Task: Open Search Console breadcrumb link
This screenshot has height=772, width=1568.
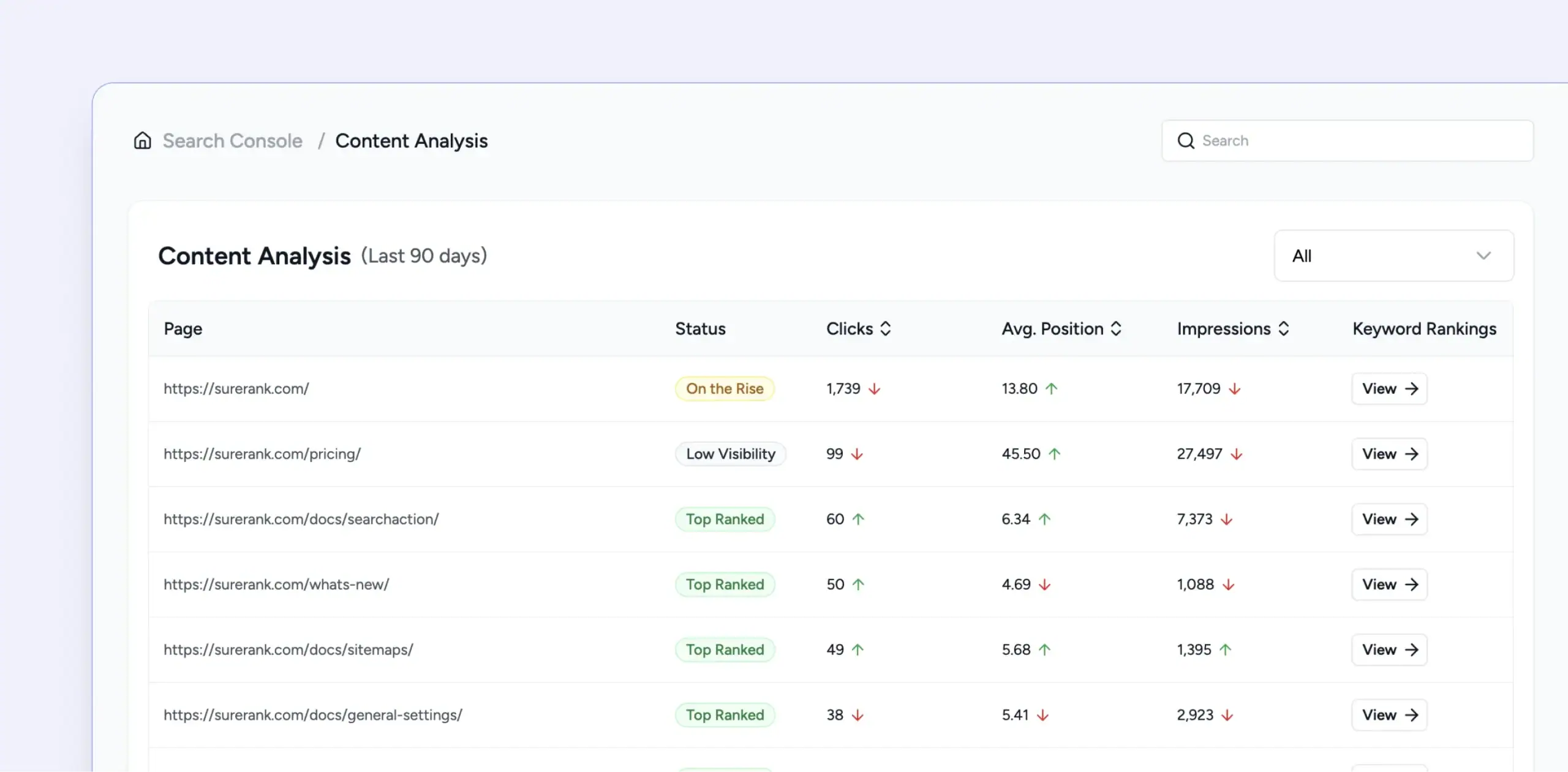Action: (232, 141)
